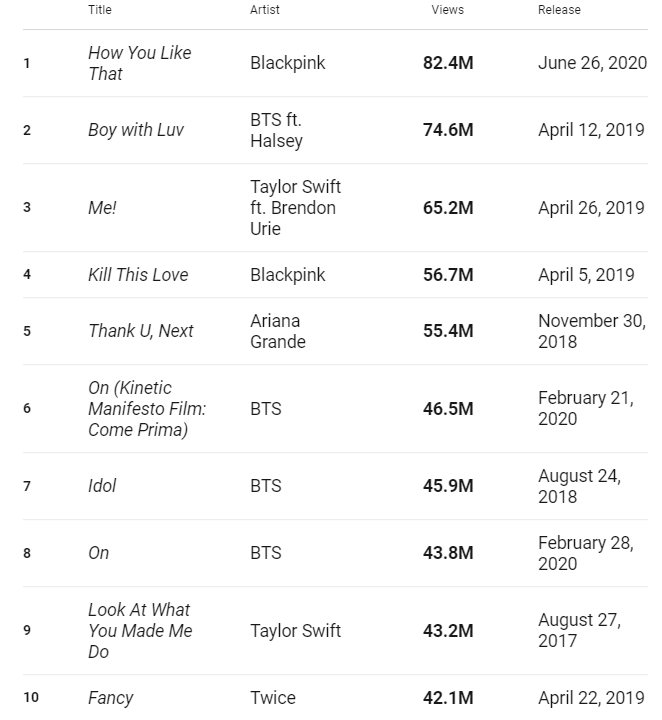Select the Kill This Love title
Viewport: 662px width, 720px height.
coord(138,275)
